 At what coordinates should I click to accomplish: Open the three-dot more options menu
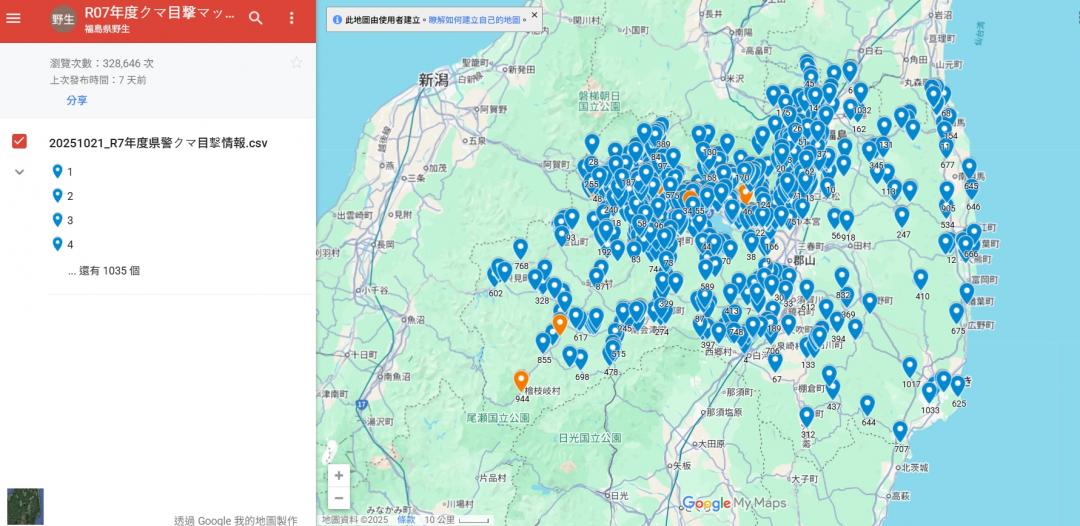[x=291, y=18]
